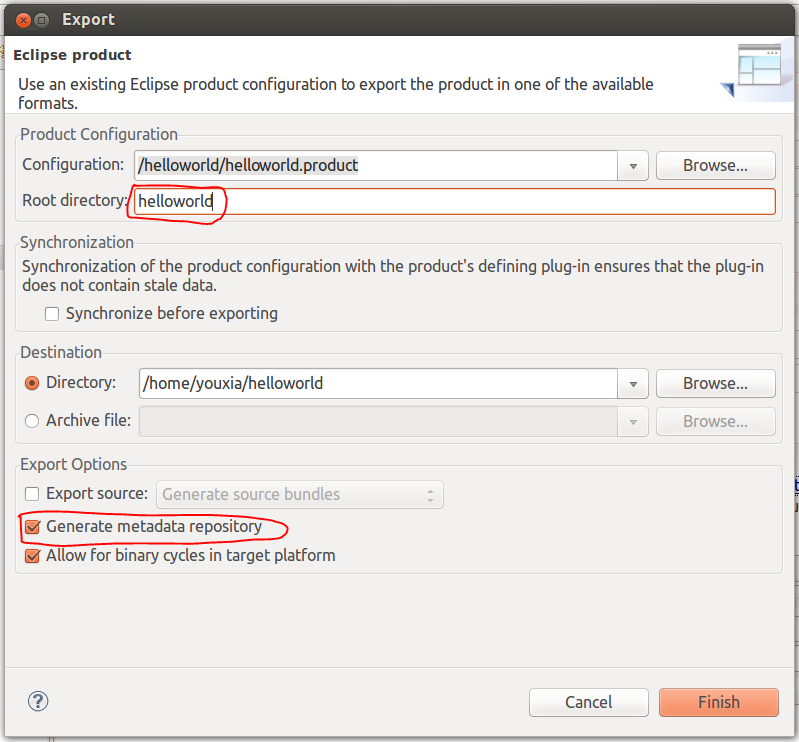This screenshot has width=799, height=742.
Task: Focus the Configuration path text field
Action: pos(375,165)
